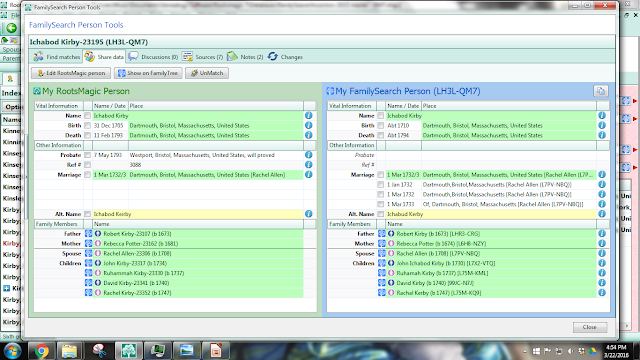Click the Close button at bottom
The height and width of the screenshot is (360, 640).
[590, 327]
